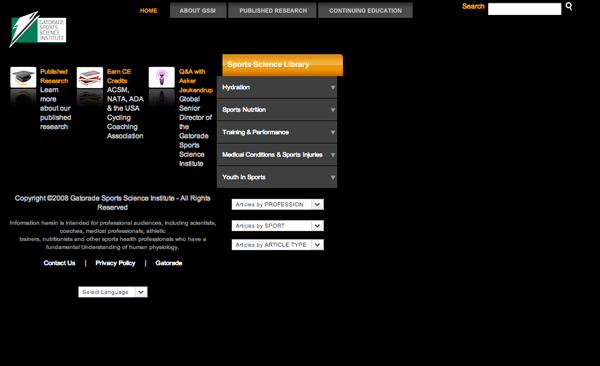Open the Earn CE Credits link
This screenshot has width=600, height=366.
(x=119, y=76)
